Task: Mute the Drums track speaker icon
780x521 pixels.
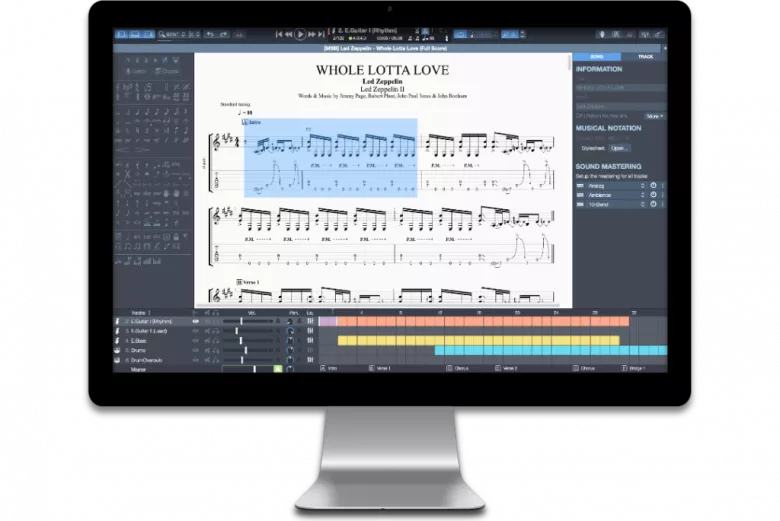Action: pos(207,350)
